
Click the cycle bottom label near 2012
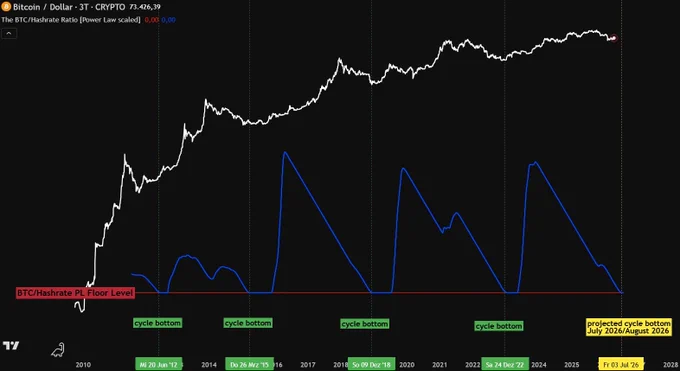(157, 323)
